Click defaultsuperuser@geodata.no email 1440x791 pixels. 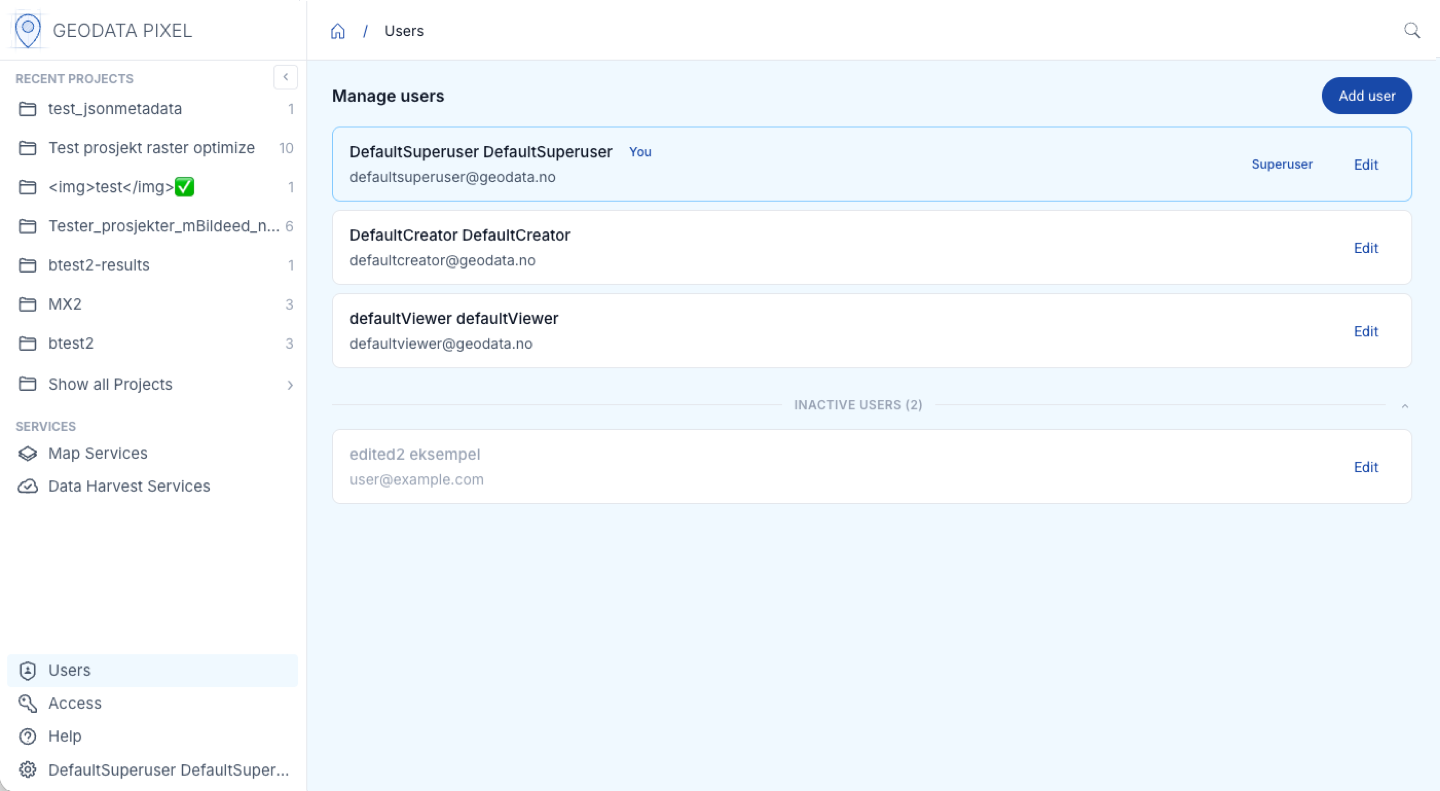(x=452, y=177)
